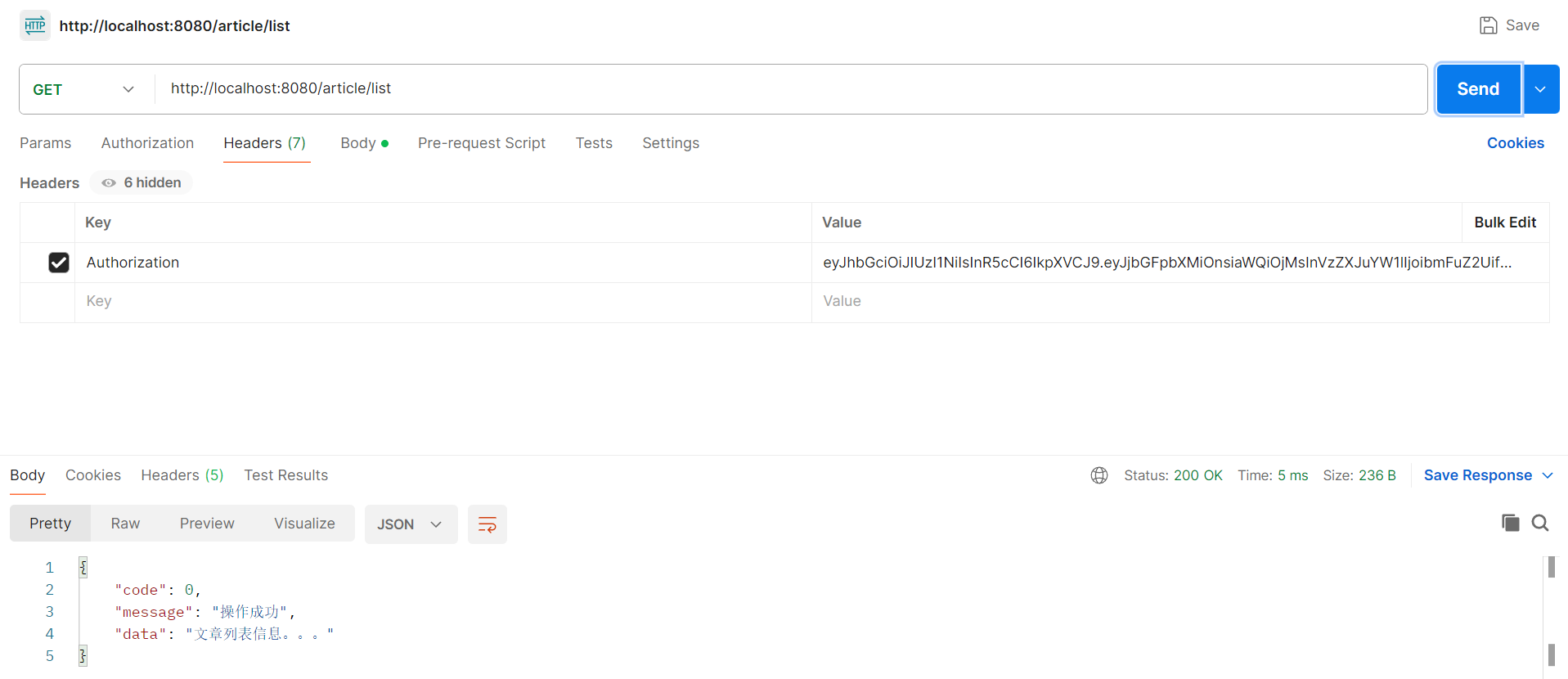1568x679 pixels.
Task: Open the Pre-request Script tab
Action: 481,143
